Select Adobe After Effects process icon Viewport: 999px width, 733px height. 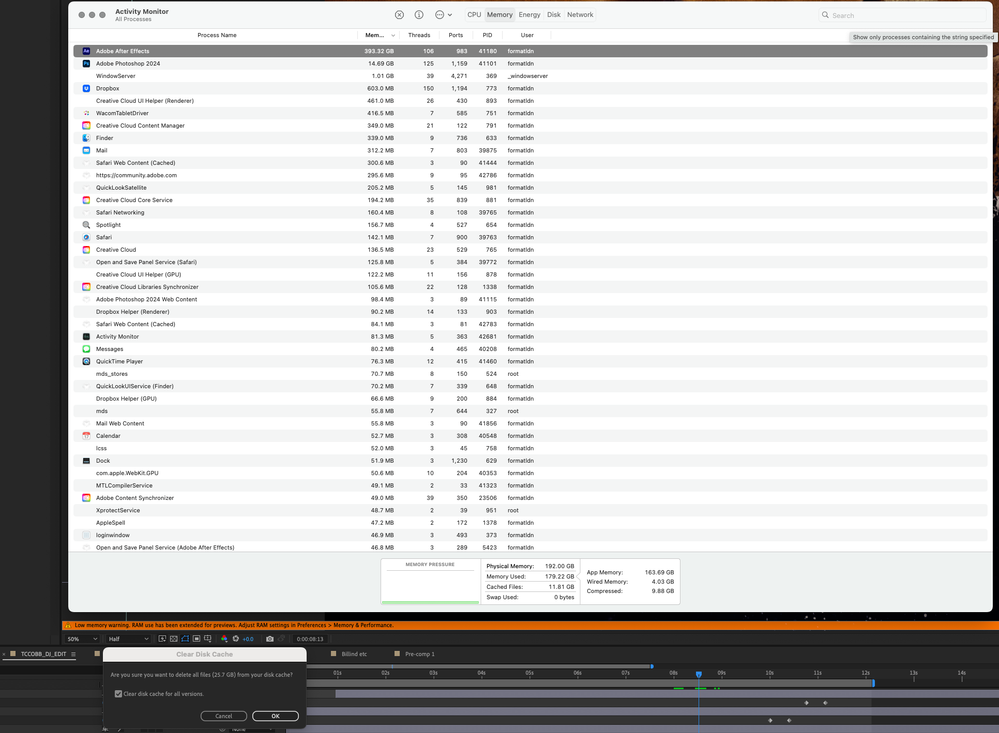tap(86, 51)
